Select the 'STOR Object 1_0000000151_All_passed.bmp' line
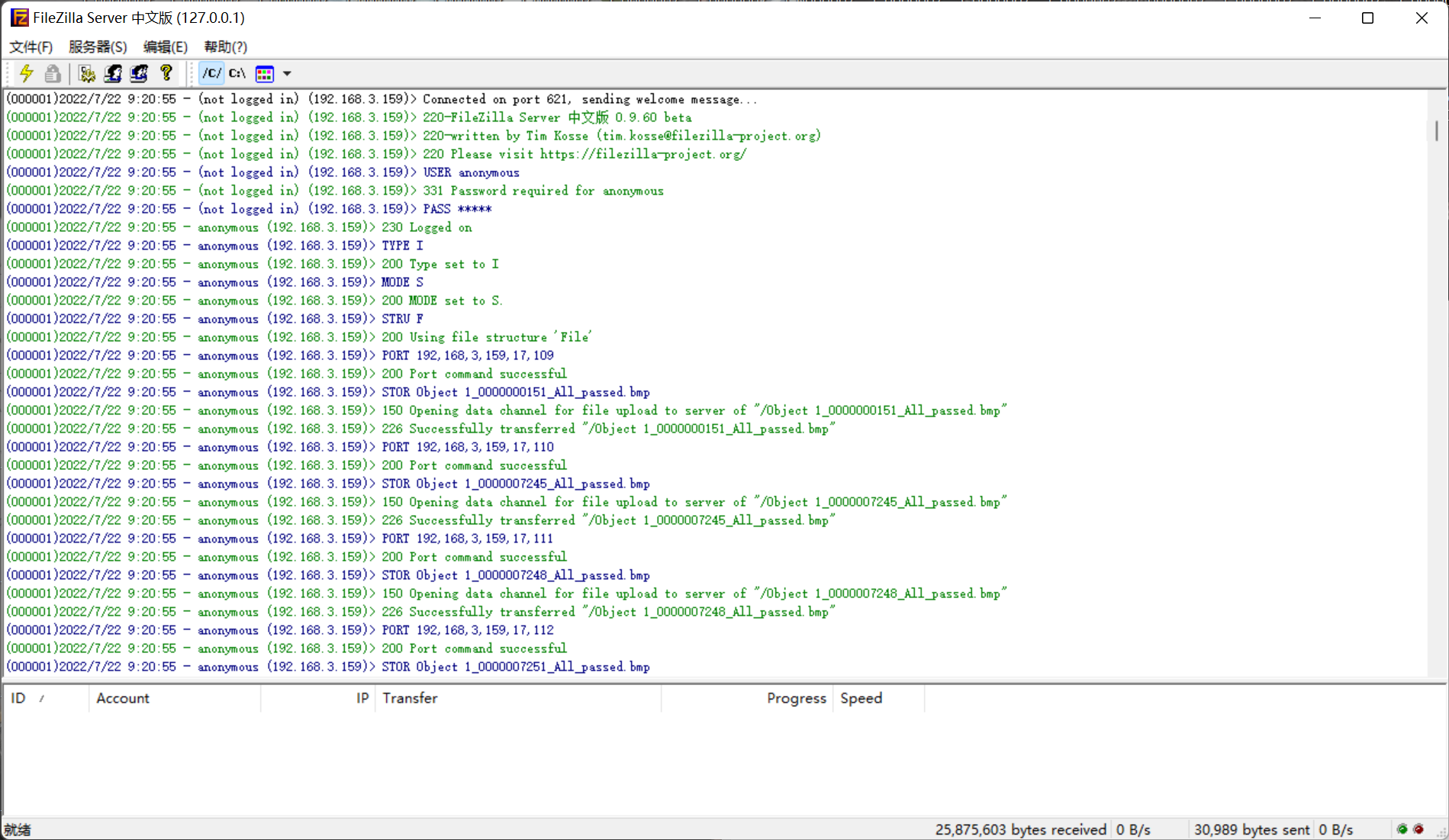The image size is (1449, 840). tap(329, 392)
